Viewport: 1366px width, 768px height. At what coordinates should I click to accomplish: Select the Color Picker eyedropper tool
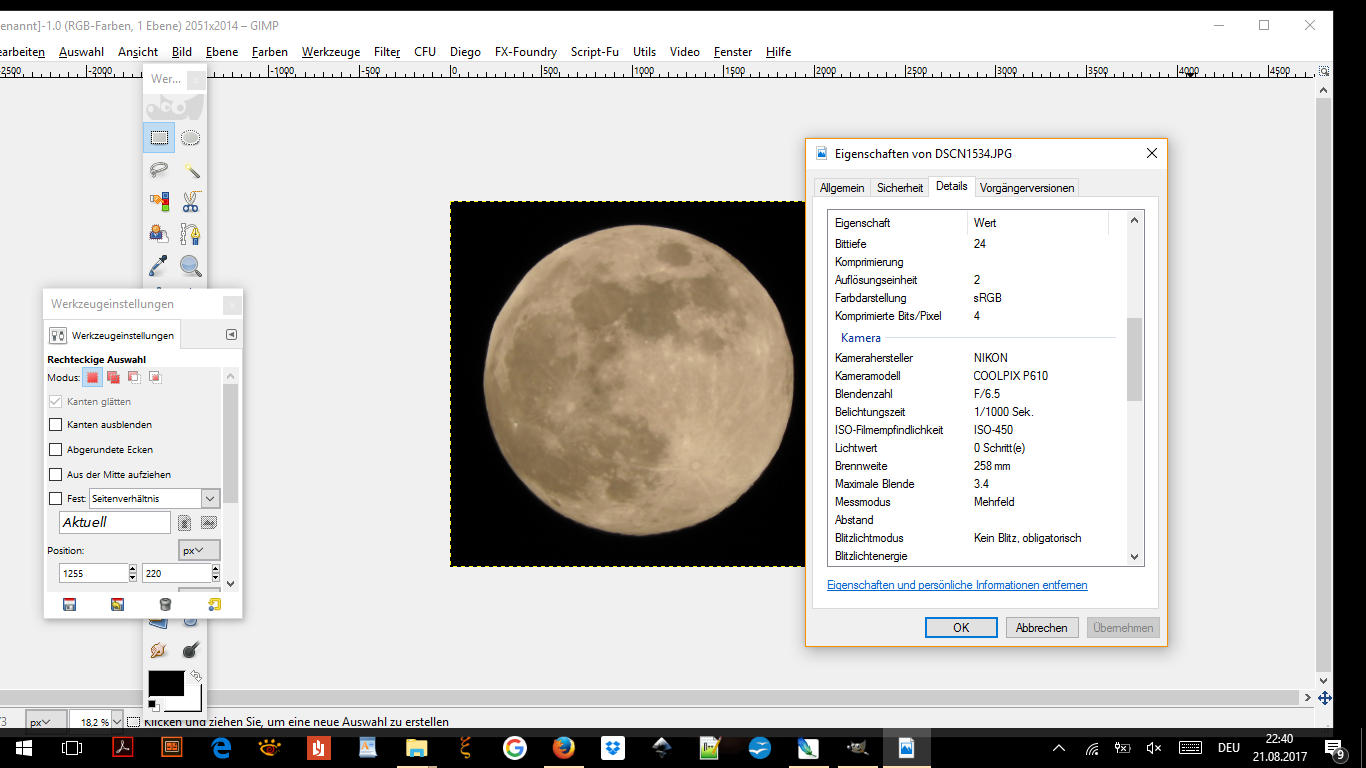pos(159,266)
